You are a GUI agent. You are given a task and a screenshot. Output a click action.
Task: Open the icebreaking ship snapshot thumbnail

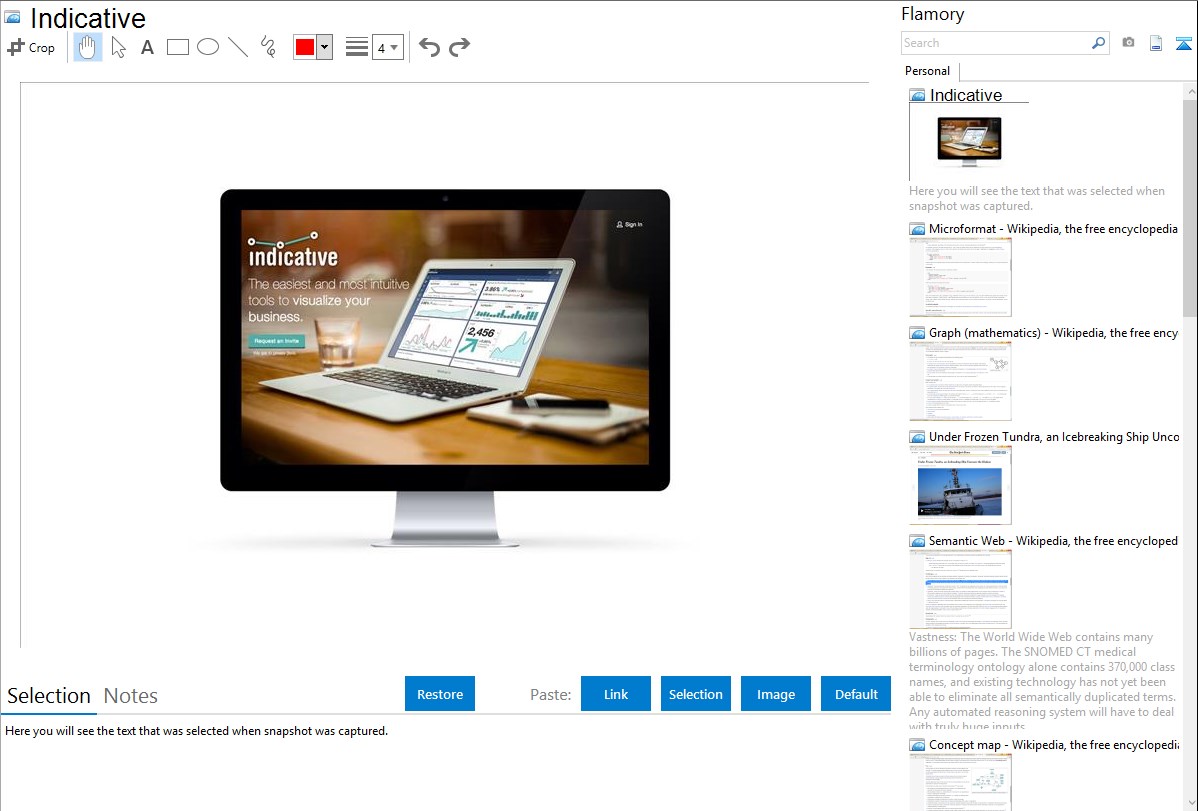tap(960, 485)
